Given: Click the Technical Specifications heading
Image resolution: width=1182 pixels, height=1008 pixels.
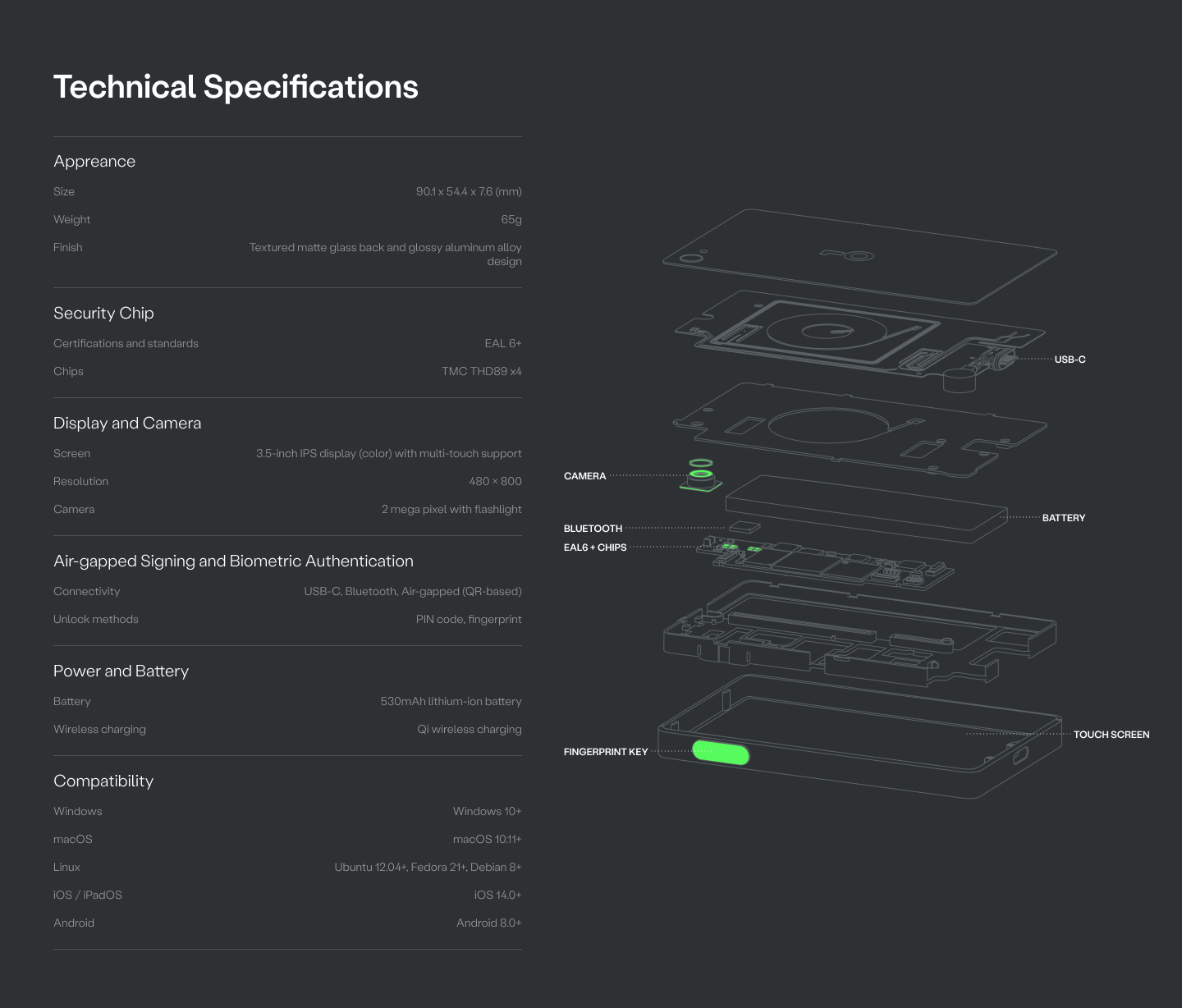Looking at the screenshot, I should pos(236,87).
